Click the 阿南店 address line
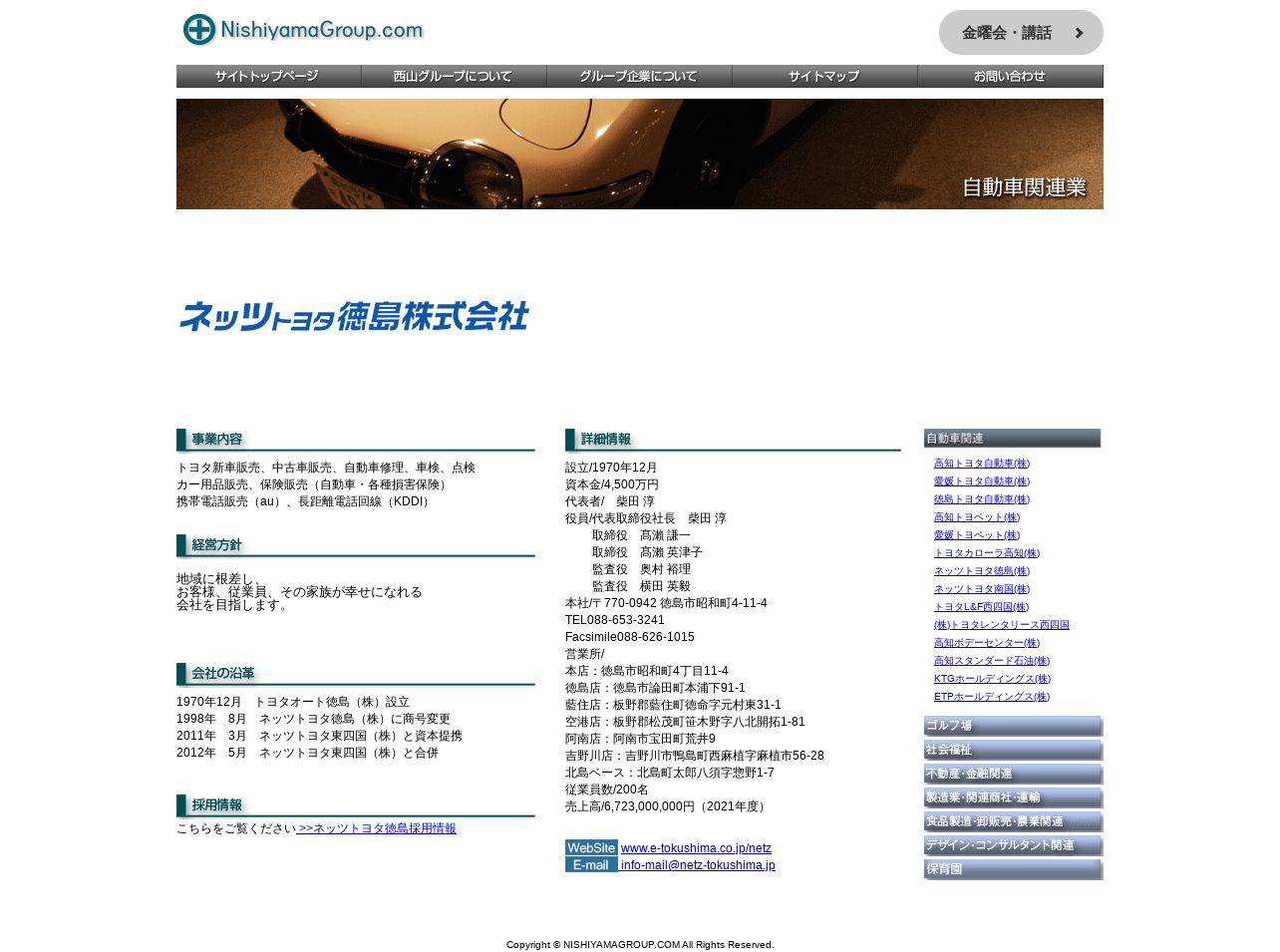This screenshot has width=1280, height=952. pos(640,739)
